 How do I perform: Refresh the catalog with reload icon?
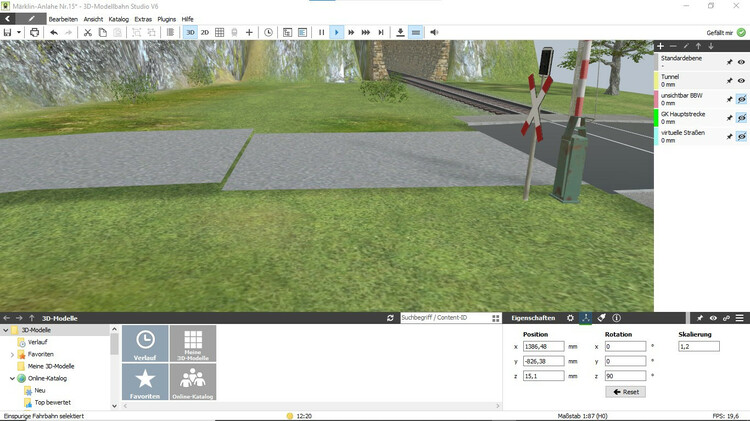pyautogui.click(x=390, y=318)
